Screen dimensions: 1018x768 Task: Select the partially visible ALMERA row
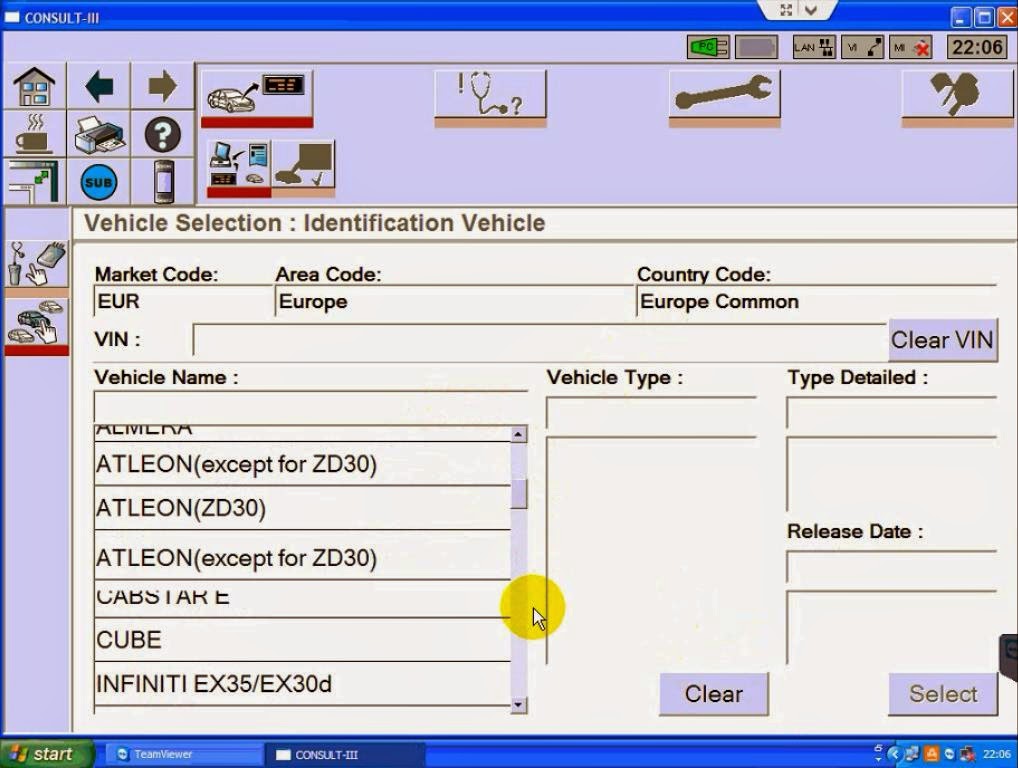(303, 432)
